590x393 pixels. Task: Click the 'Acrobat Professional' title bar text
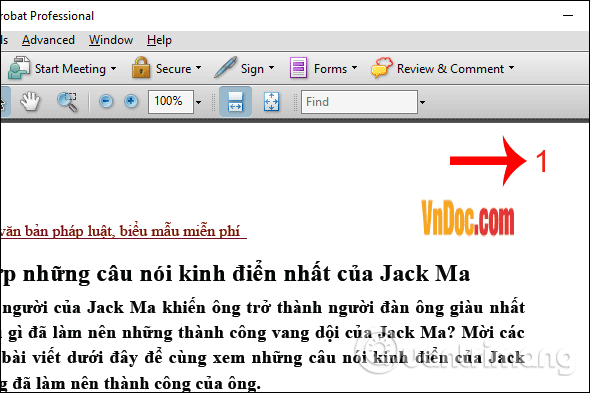point(47,16)
